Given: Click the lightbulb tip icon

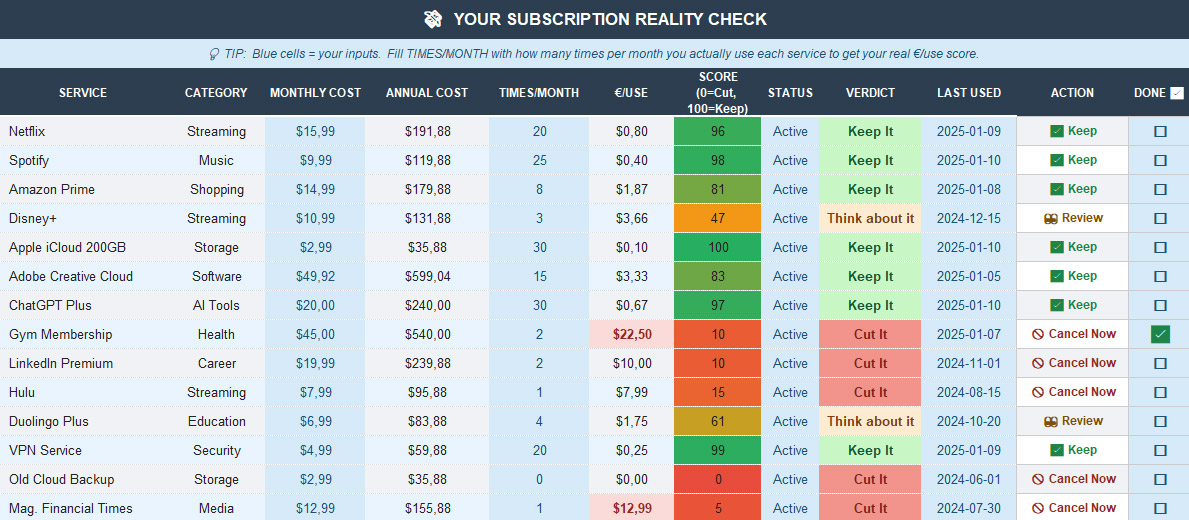Looking at the screenshot, I should click(215, 55).
